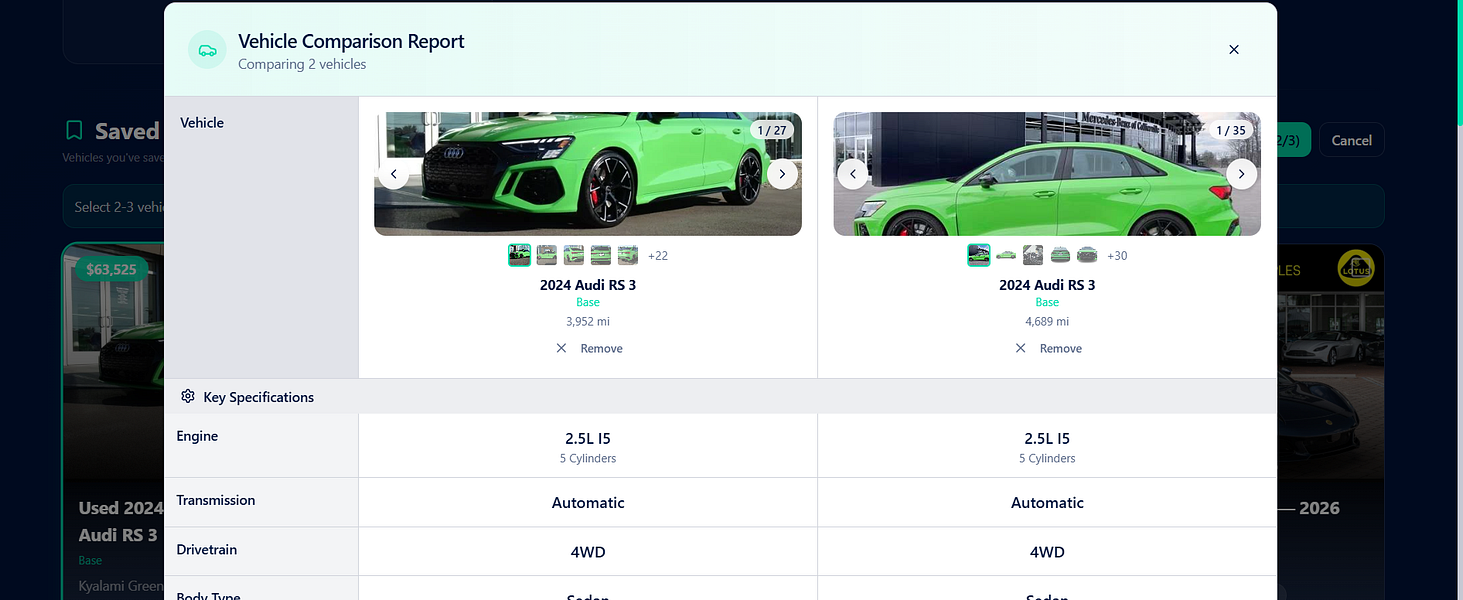Click the Lotus logo on background card
The height and width of the screenshot is (600, 1463).
pos(1356,268)
